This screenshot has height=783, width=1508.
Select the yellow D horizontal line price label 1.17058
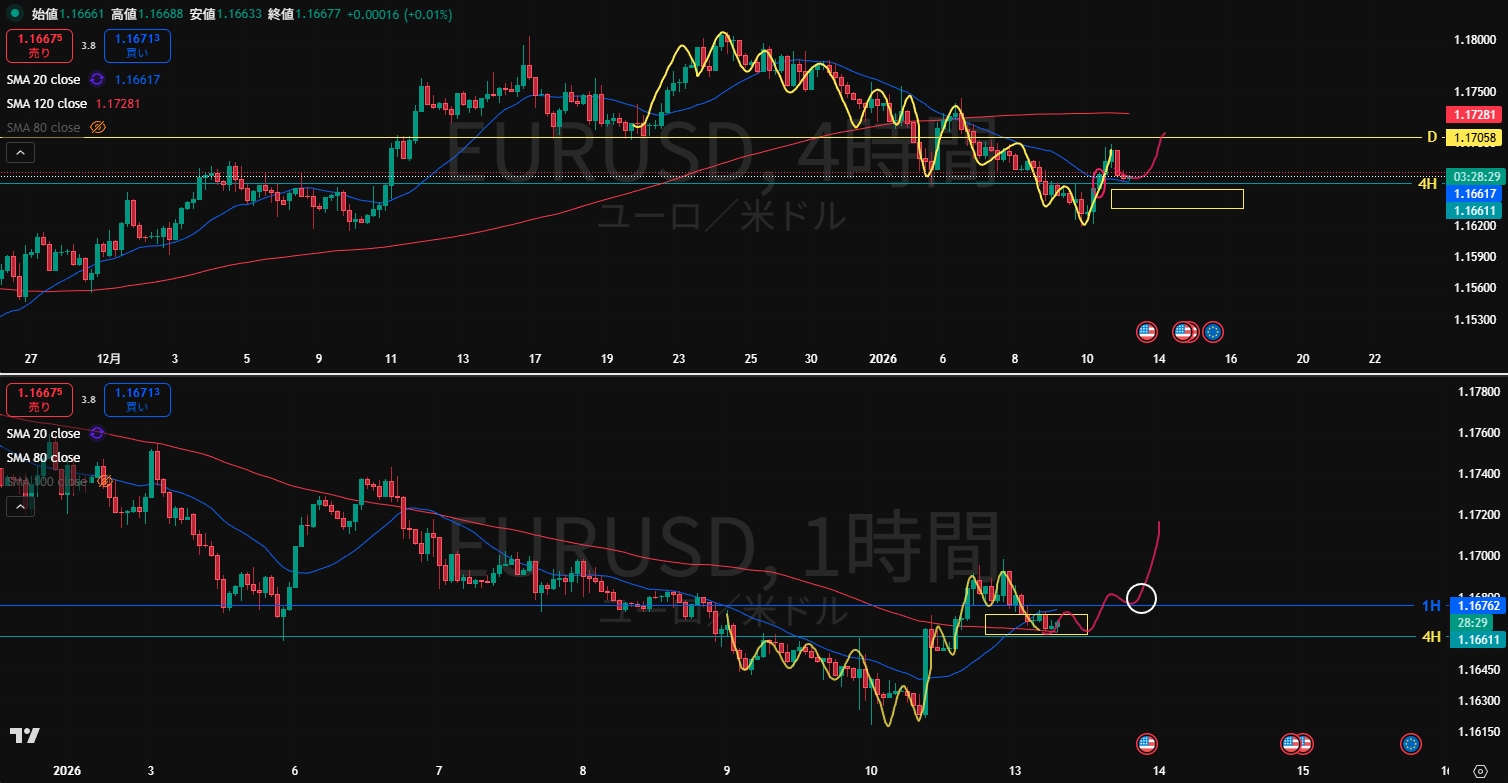1474,137
